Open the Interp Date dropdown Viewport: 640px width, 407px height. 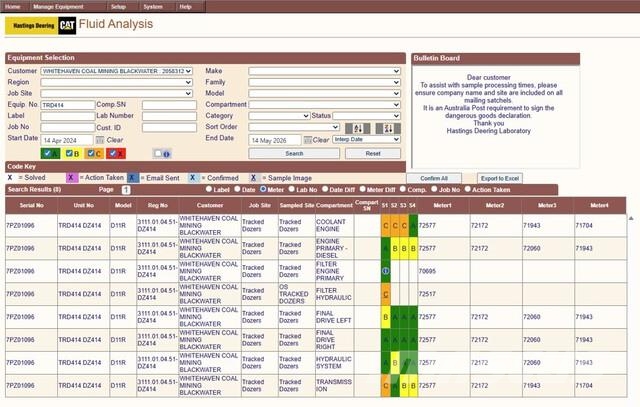367,140
